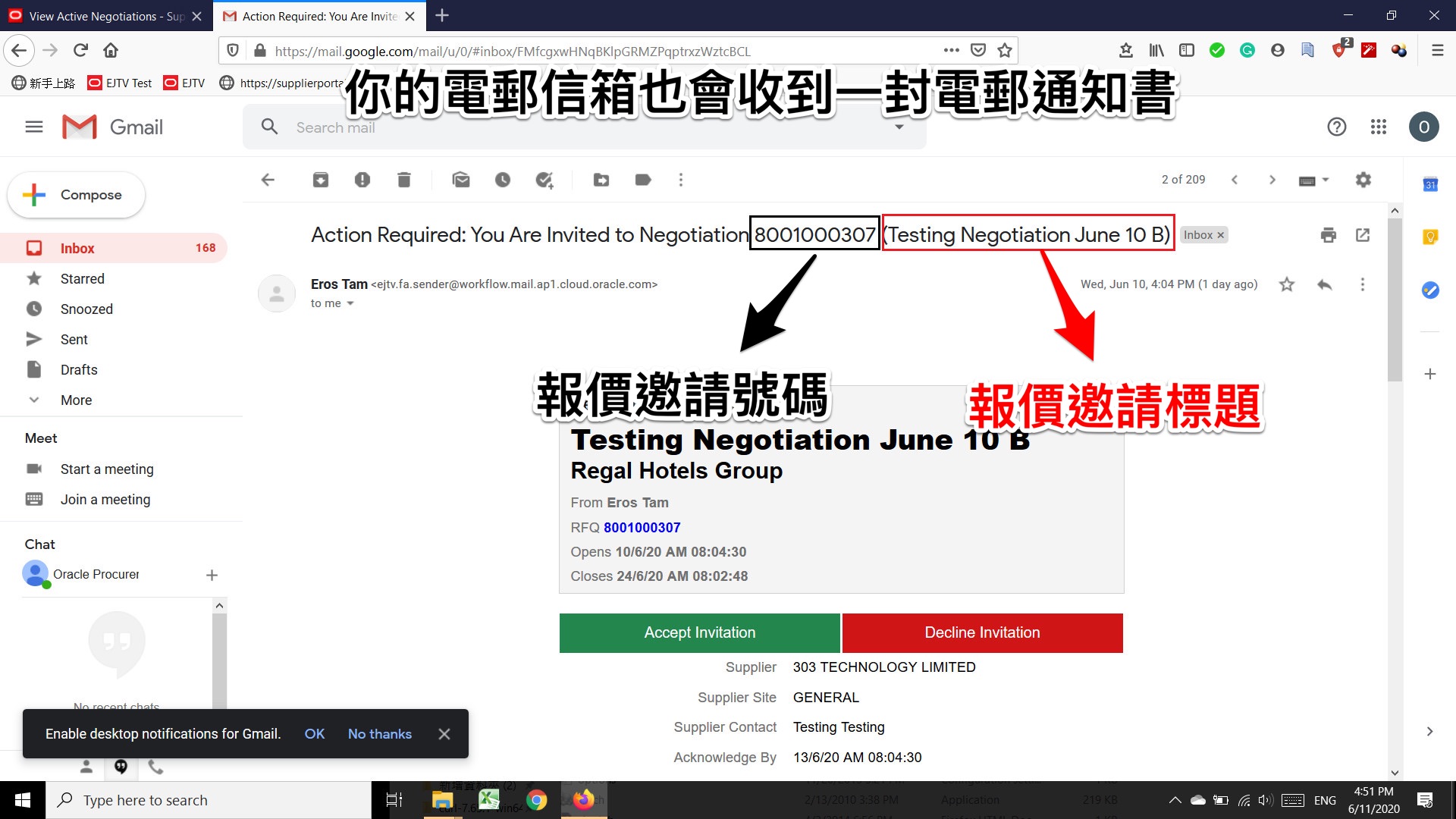Viewport: 1456px width, 819px height.
Task: Bookmark this page star icon
Action: 1005,50
